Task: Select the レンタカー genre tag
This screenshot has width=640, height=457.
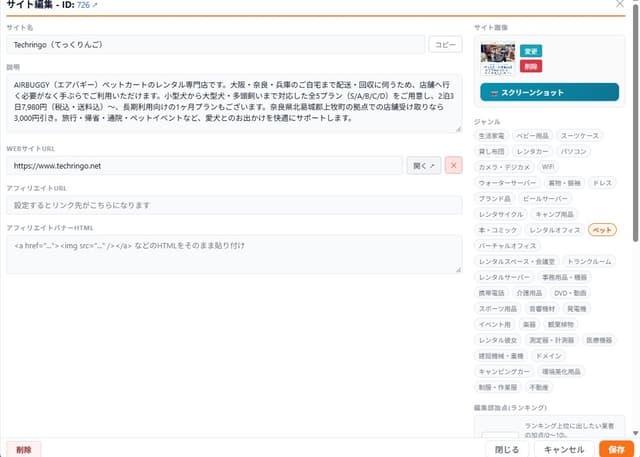Action: [x=533, y=151]
